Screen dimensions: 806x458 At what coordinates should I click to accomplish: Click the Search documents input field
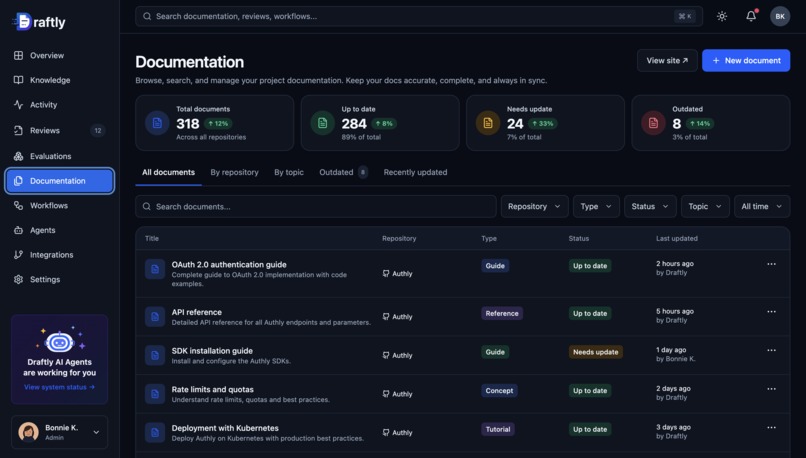tap(316, 207)
